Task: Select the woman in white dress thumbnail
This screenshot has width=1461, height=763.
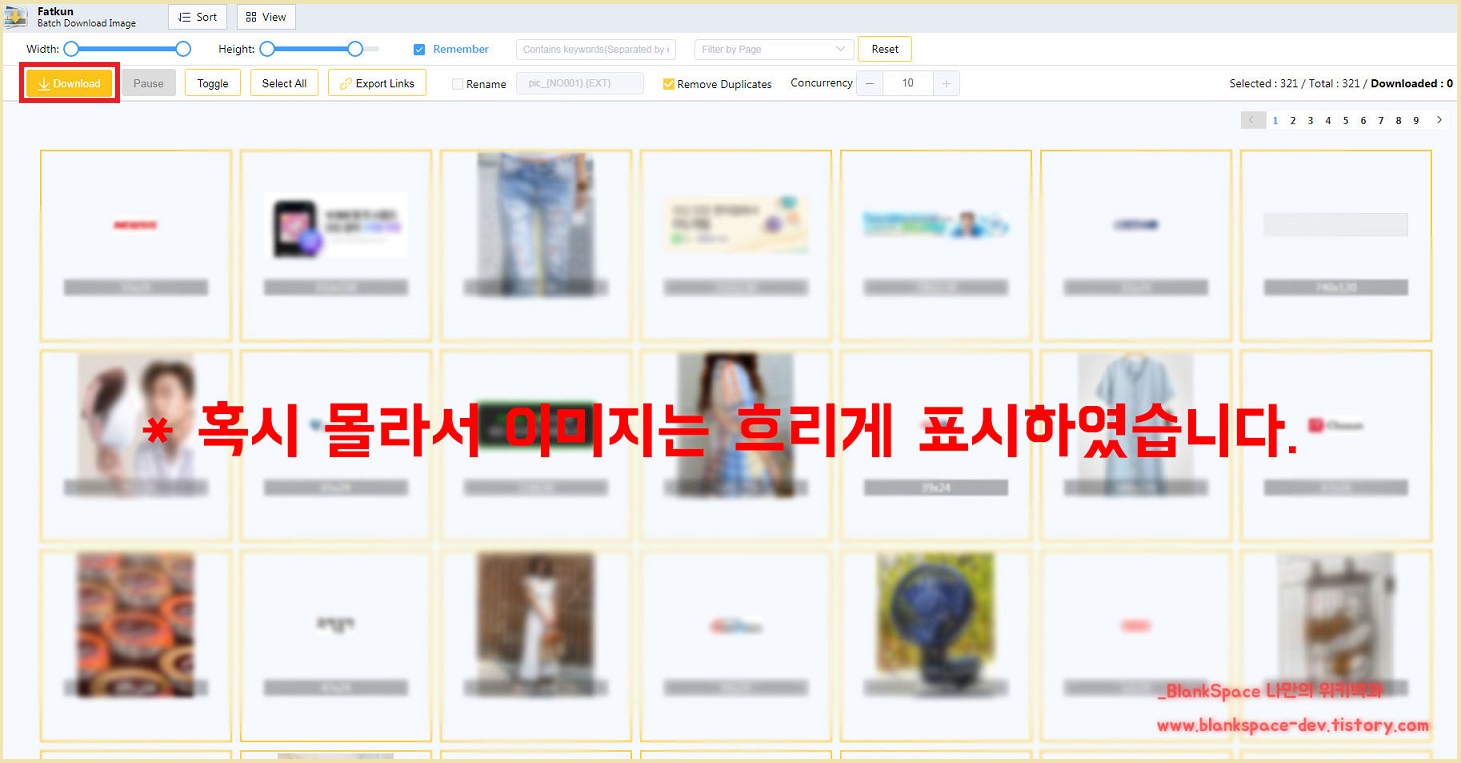Action: coord(536,646)
